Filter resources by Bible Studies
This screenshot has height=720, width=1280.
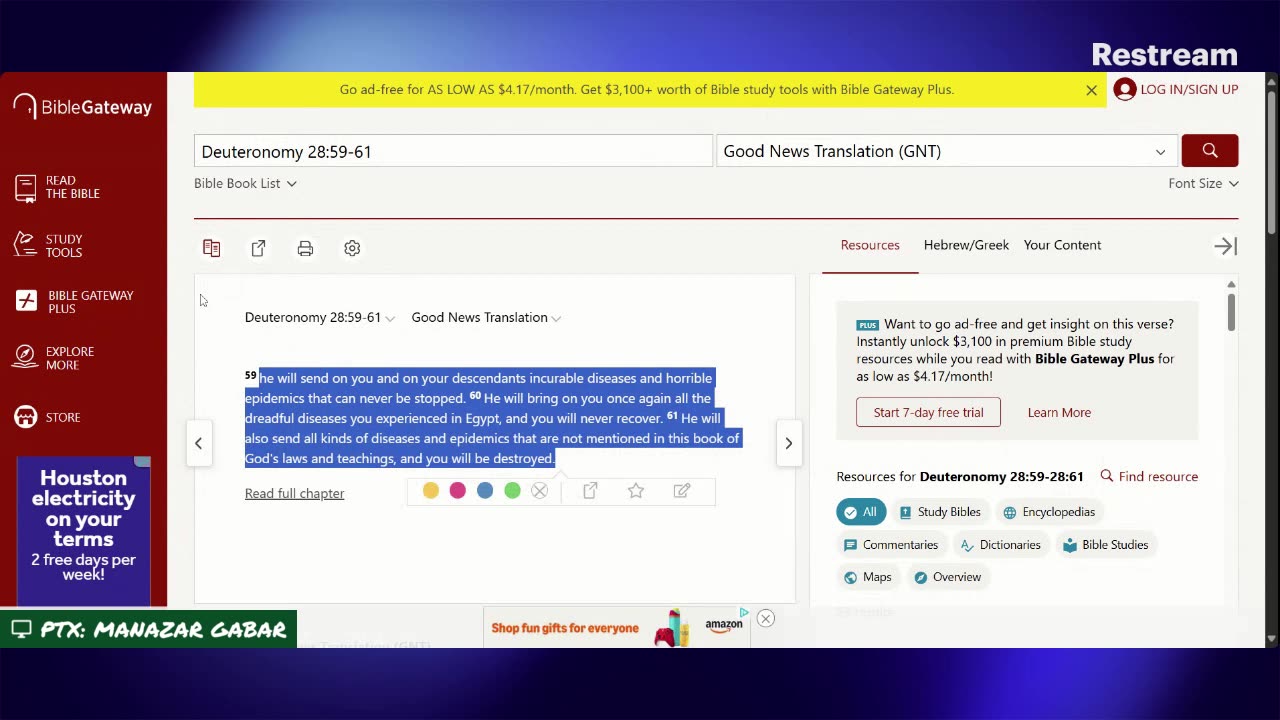(x=1105, y=545)
